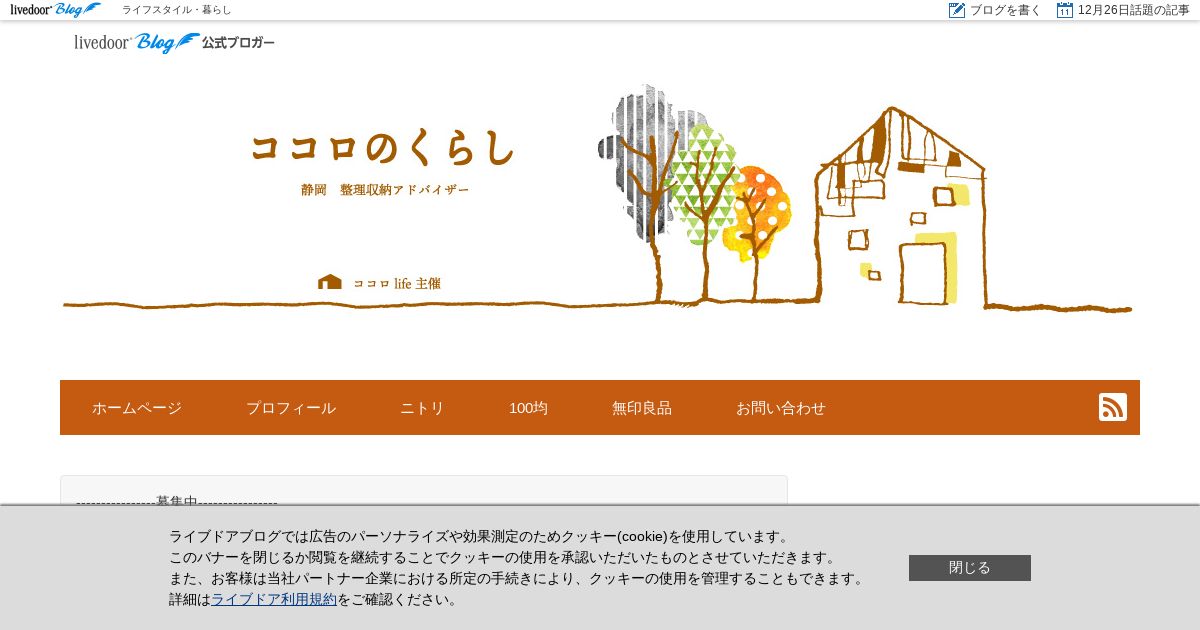Open the ブログを書く link

(1005, 10)
